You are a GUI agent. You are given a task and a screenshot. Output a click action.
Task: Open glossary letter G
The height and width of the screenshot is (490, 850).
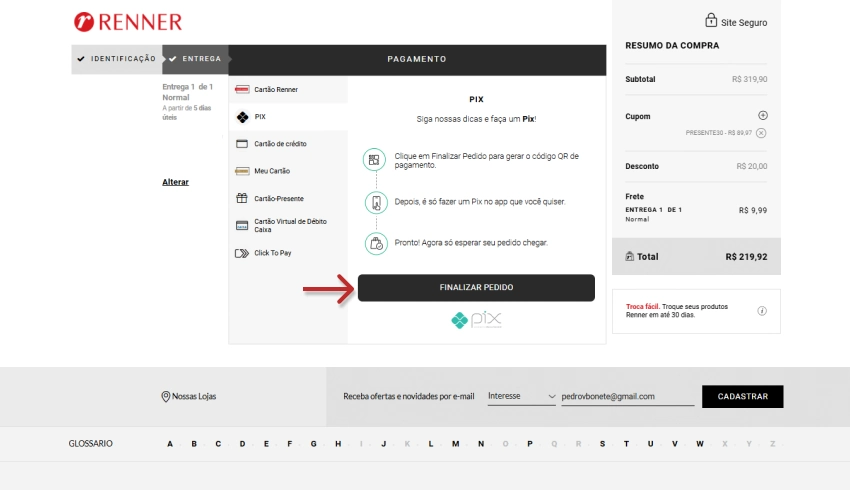(313, 444)
